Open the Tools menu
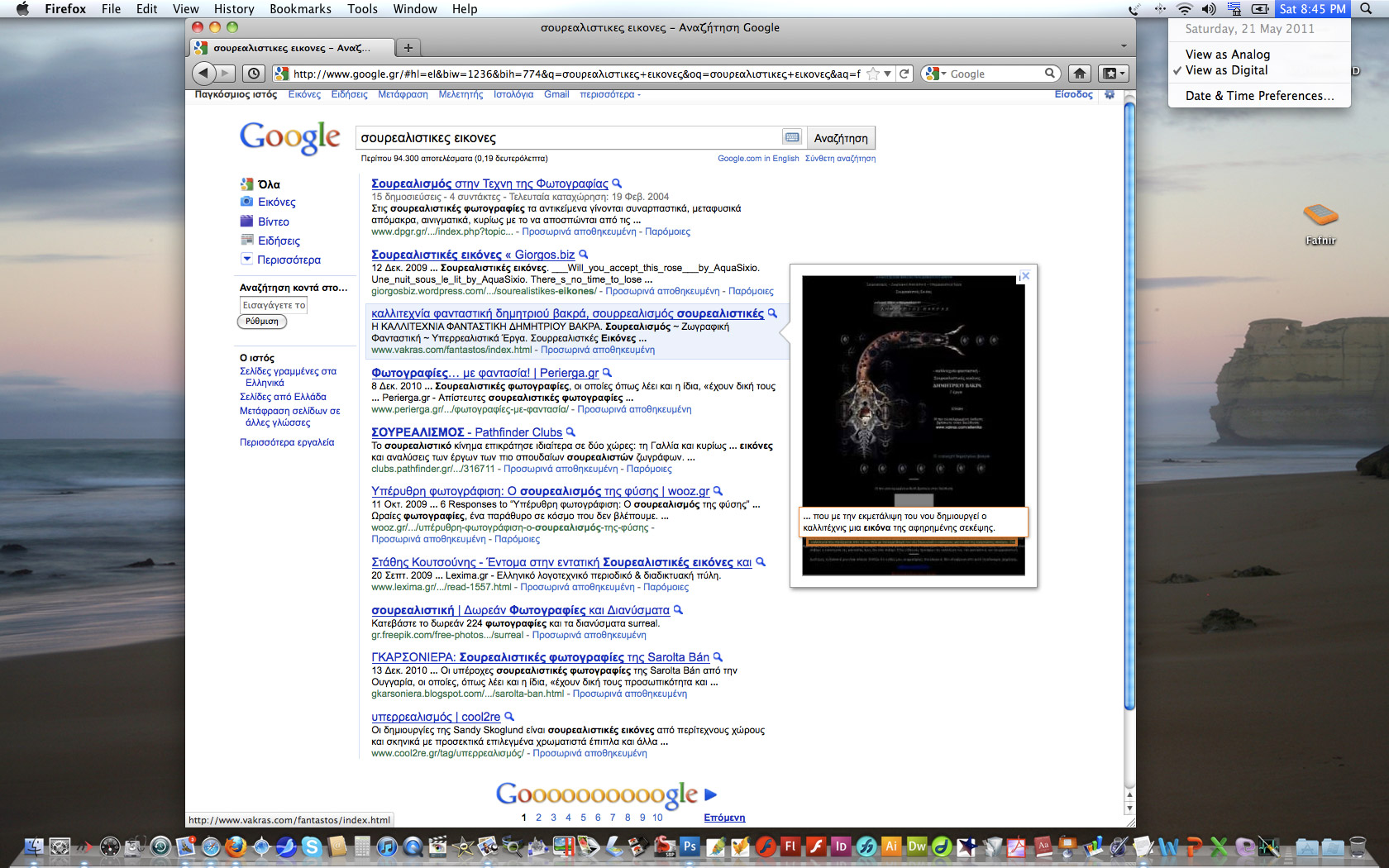This screenshot has height=868, width=1389. pyautogui.click(x=362, y=9)
